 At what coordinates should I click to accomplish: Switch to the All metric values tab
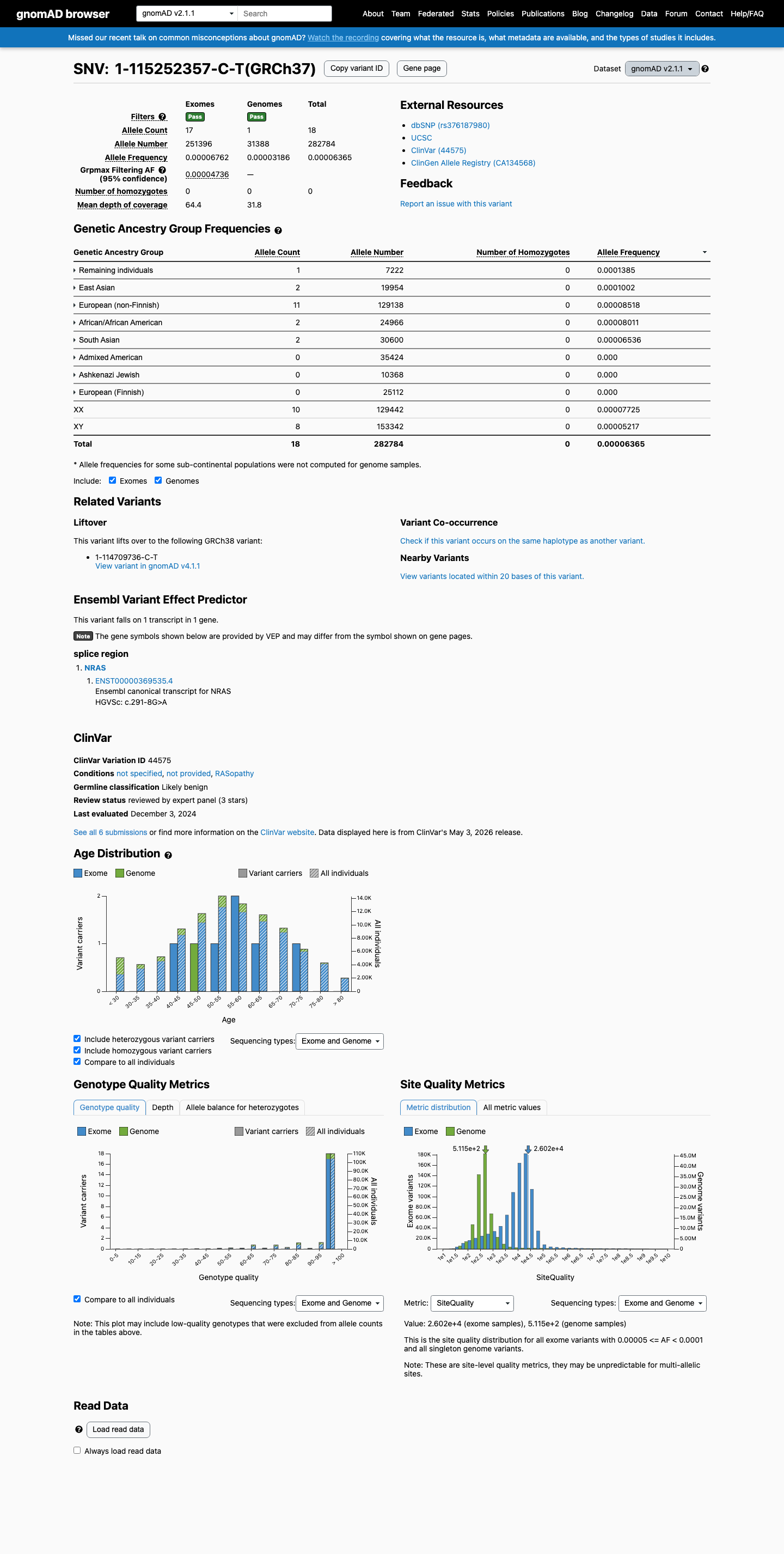(511, 1107)
